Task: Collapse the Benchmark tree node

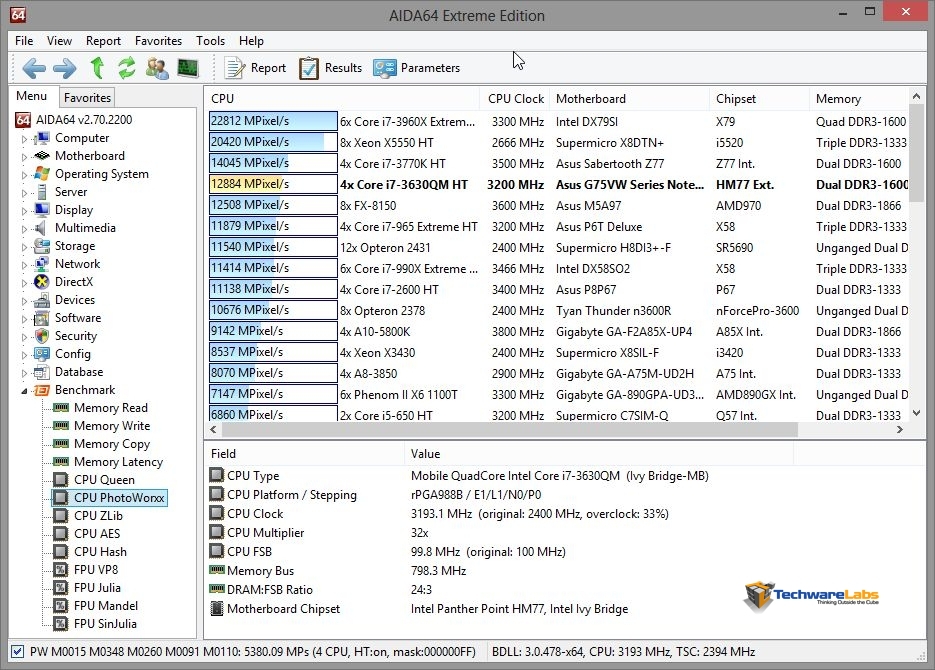Action: [x=24, y=391]
